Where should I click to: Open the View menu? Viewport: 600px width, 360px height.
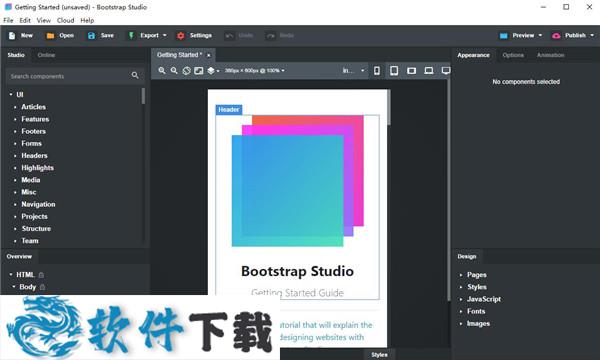(44, 20)
